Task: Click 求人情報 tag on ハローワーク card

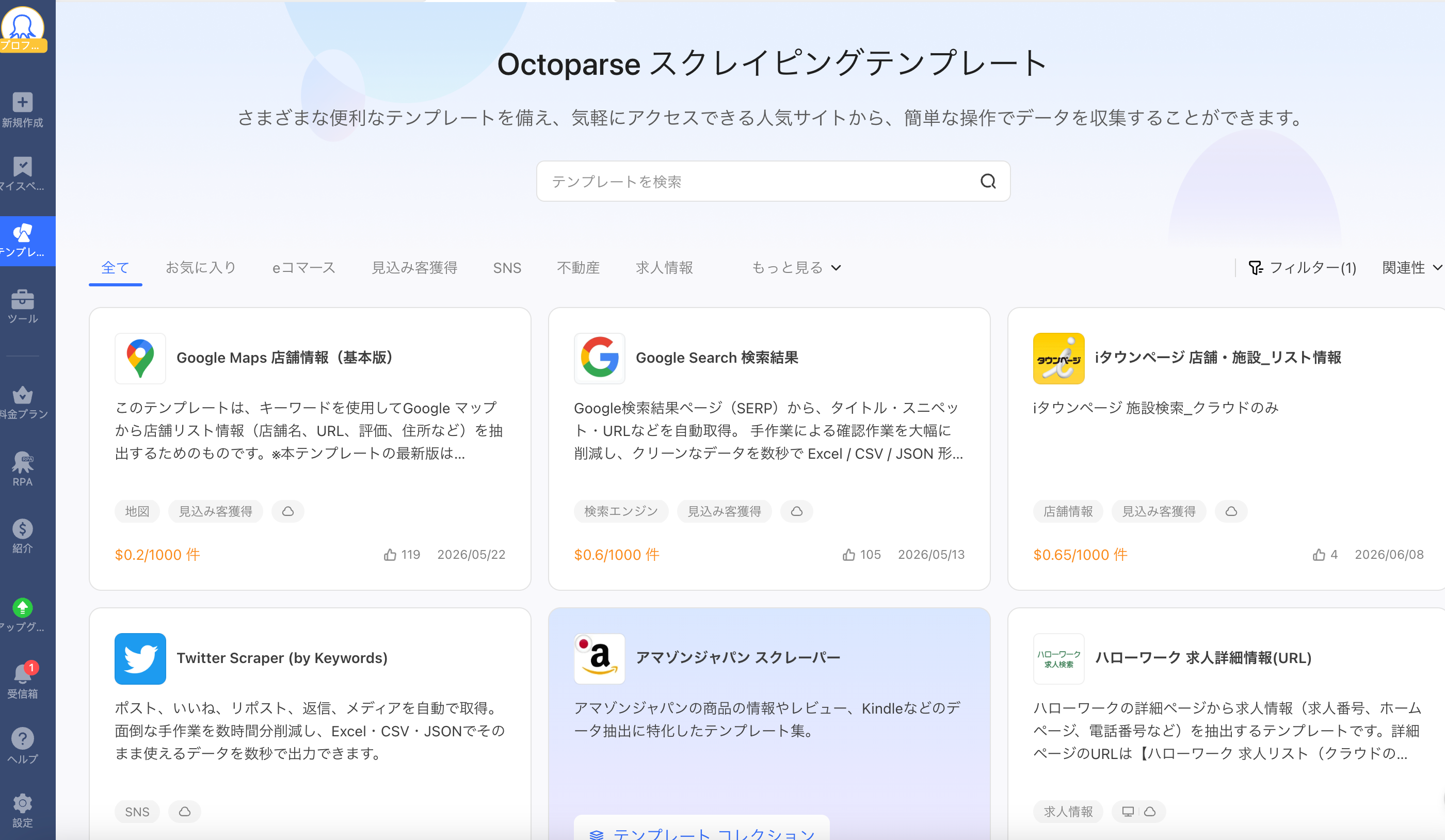Action: 1068,811
